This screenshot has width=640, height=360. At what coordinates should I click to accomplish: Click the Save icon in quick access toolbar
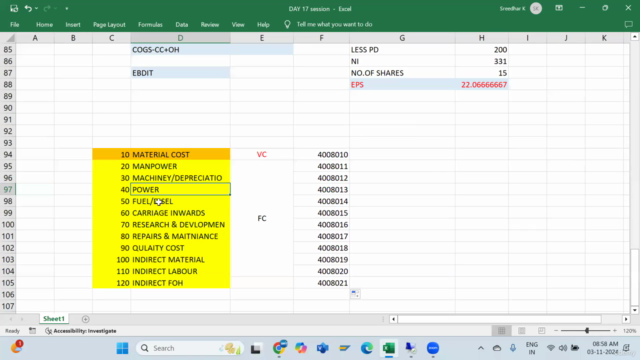tap(14, 8)
